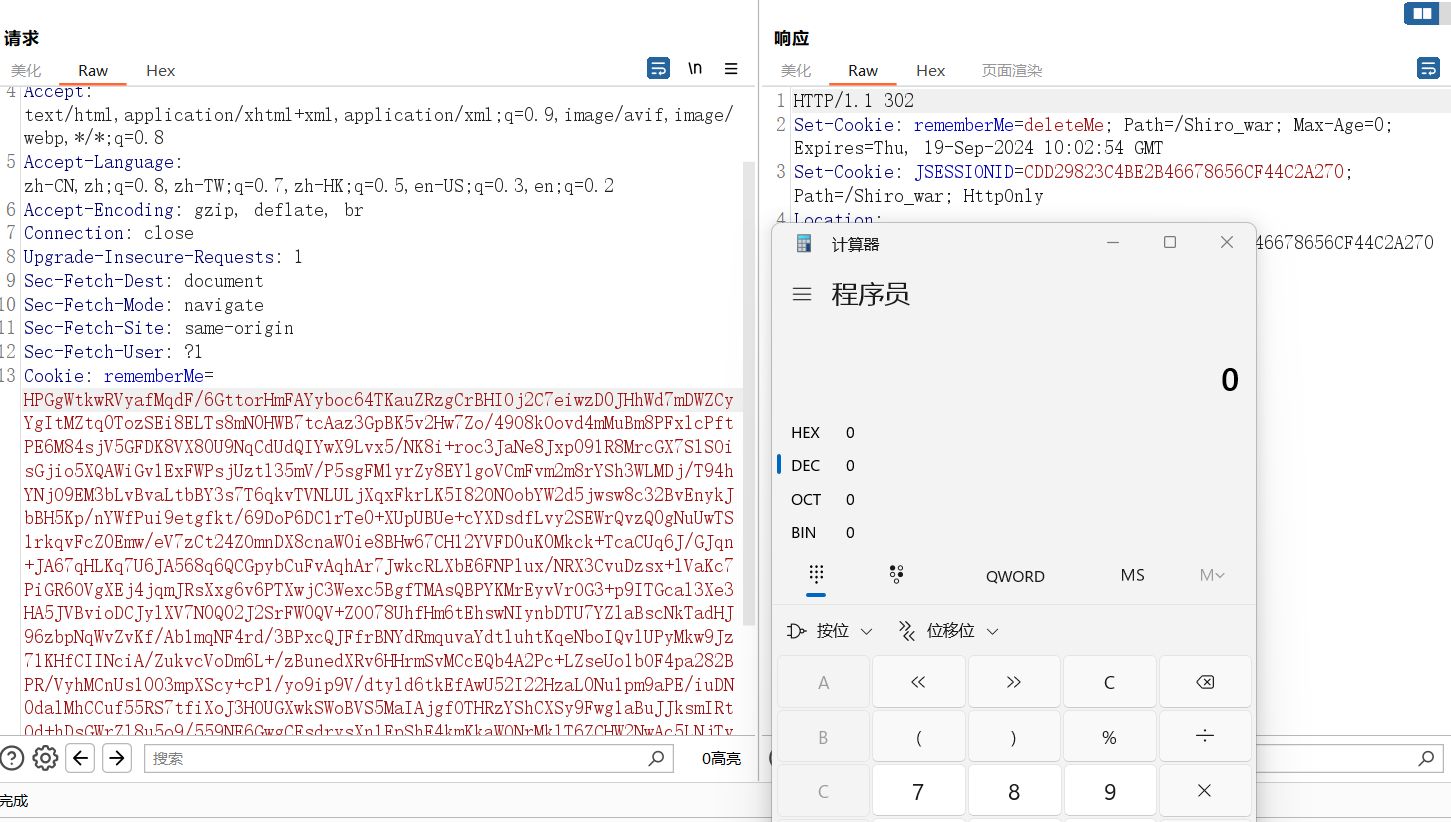Switch to full keypad view in Calculator

[x=816, y=574]
